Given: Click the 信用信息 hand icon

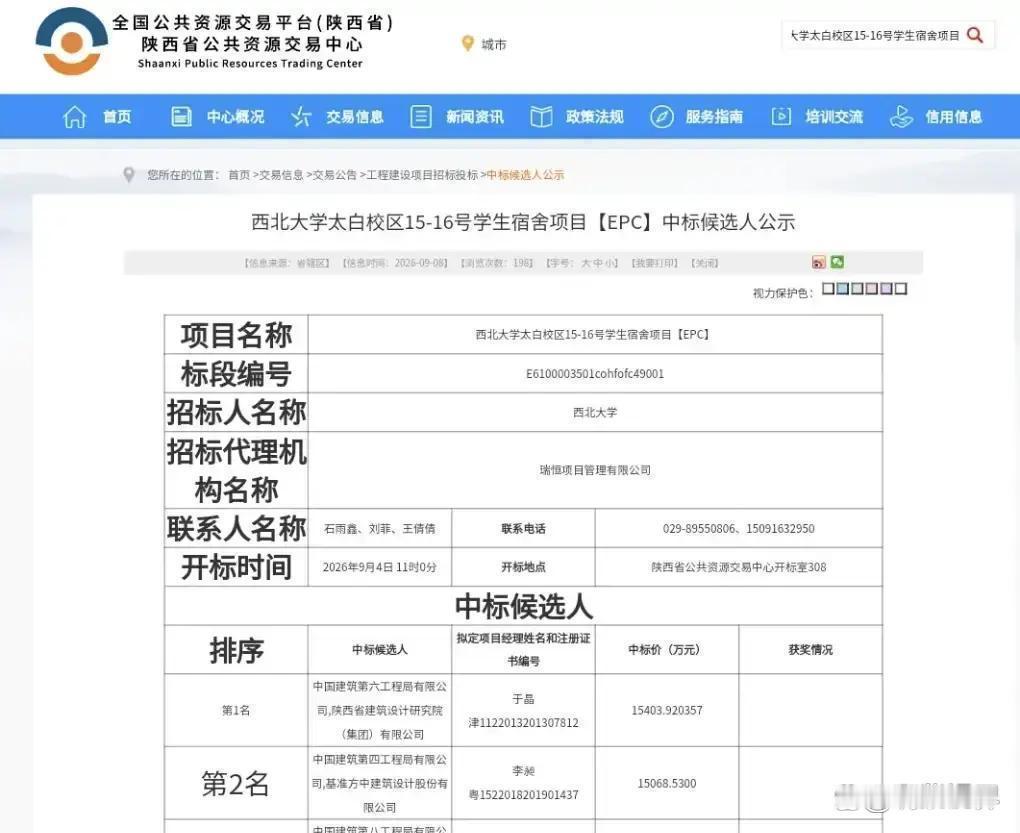Looking at the screenshot, I should point(901,117).
